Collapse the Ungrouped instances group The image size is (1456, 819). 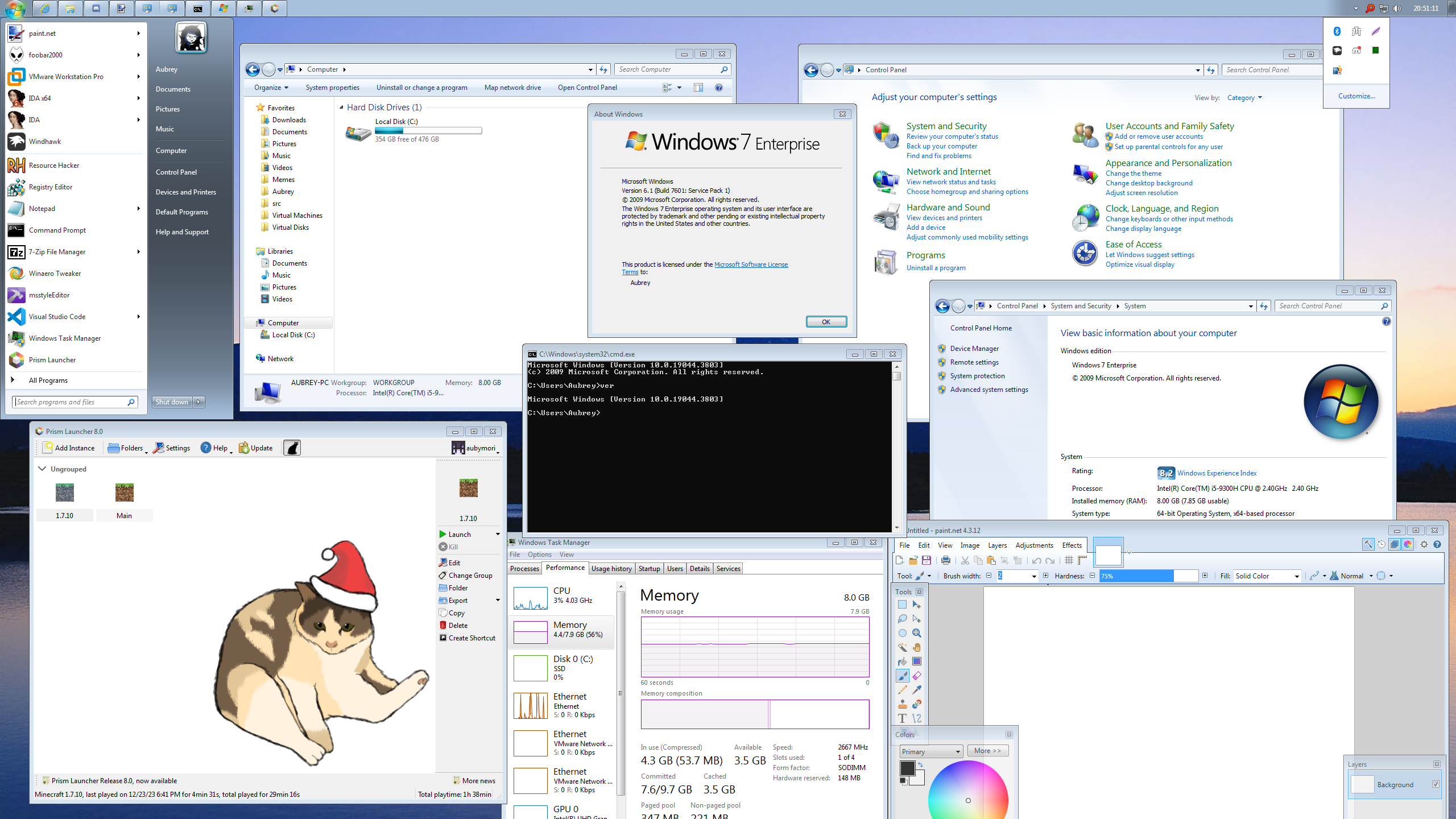tap(42, 469)
